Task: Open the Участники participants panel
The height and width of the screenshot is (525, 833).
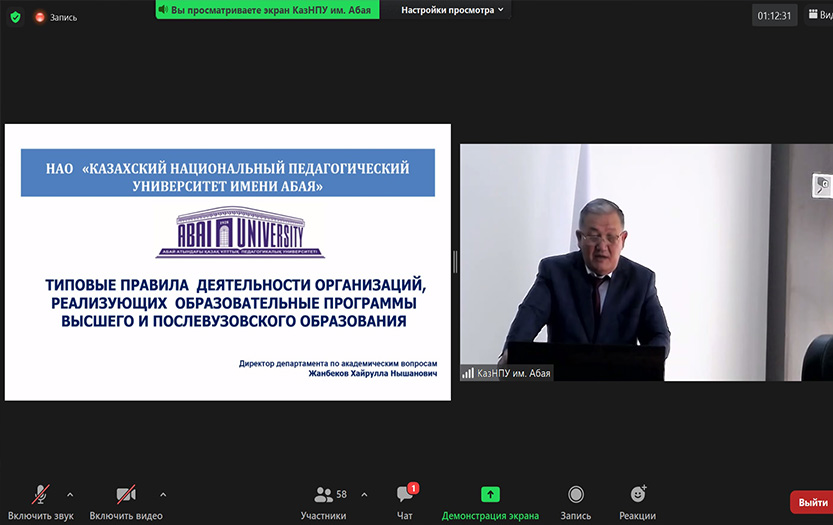Action: click(324, 495)
